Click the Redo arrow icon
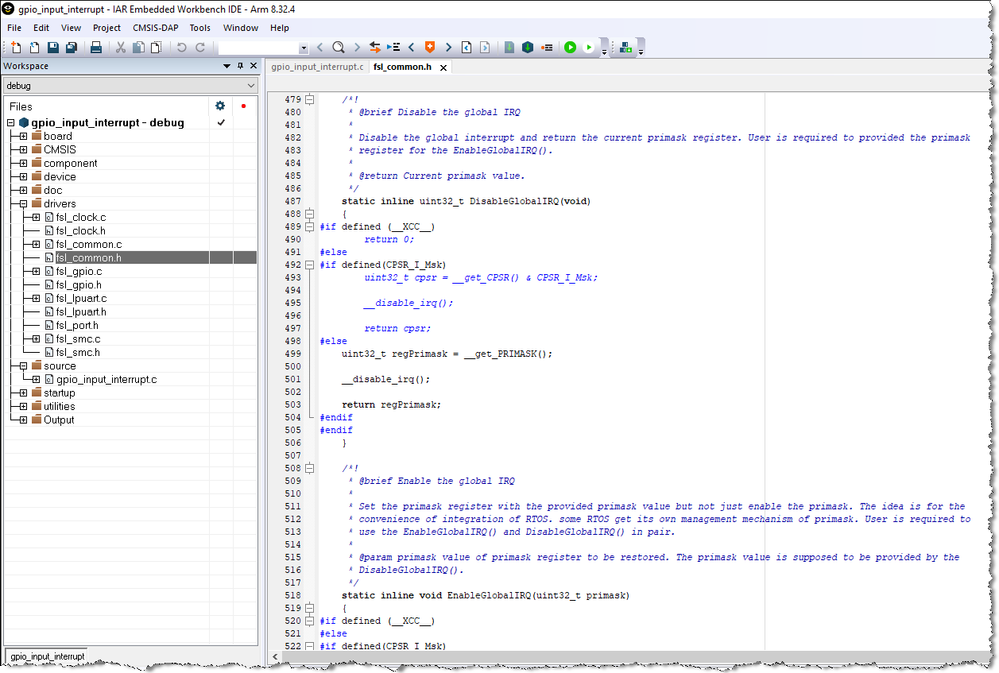 [200, 47]
